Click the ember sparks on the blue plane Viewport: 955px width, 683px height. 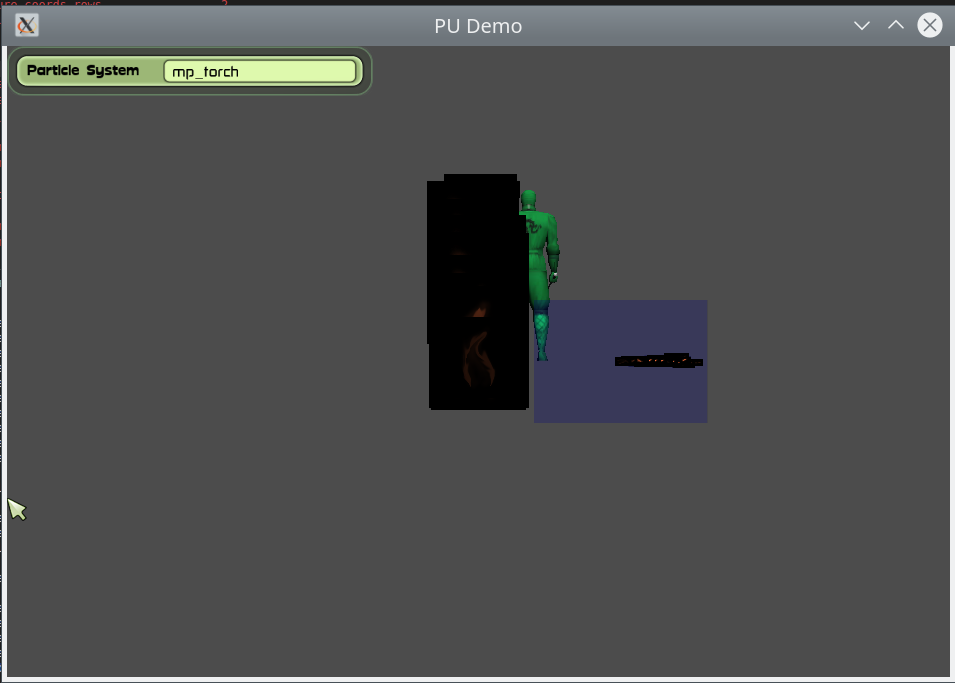[x=659, y=361]
